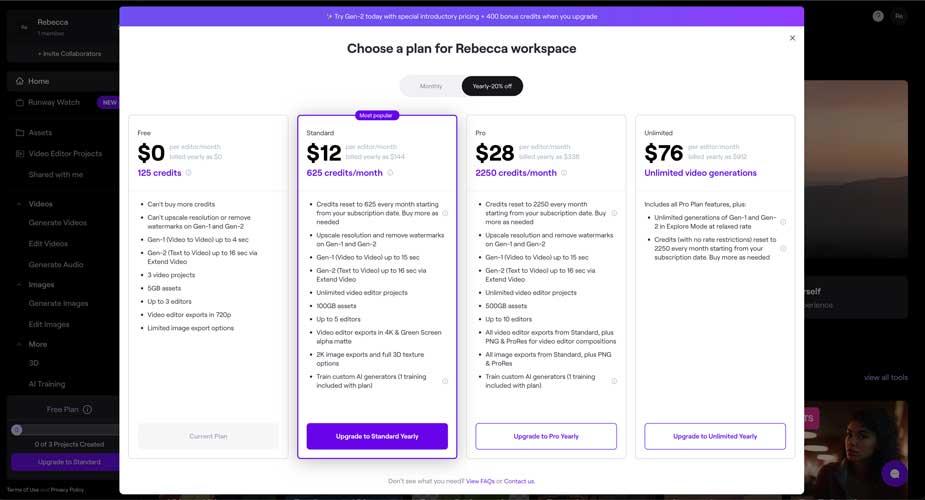Open Shared with me in sidebar

(56, 175)
